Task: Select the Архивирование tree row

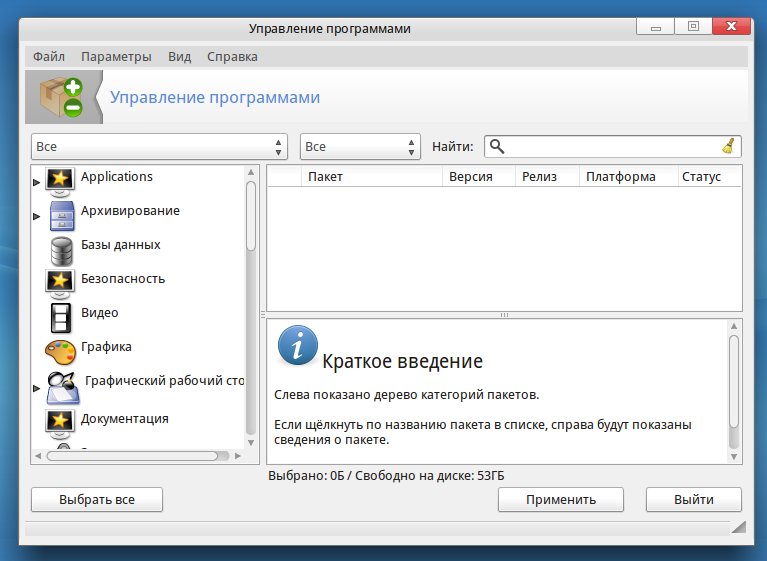Action: click(x=138, y=216)
